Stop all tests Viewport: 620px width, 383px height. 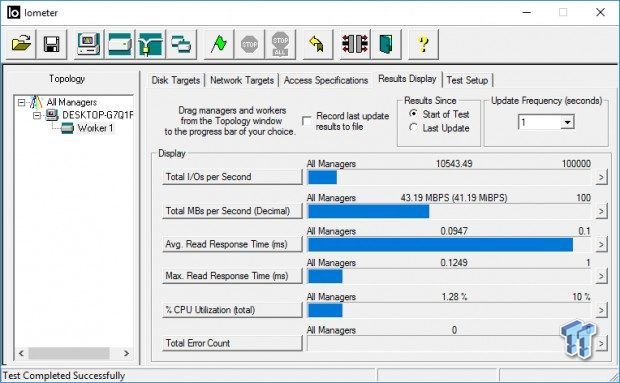(280, 44)
